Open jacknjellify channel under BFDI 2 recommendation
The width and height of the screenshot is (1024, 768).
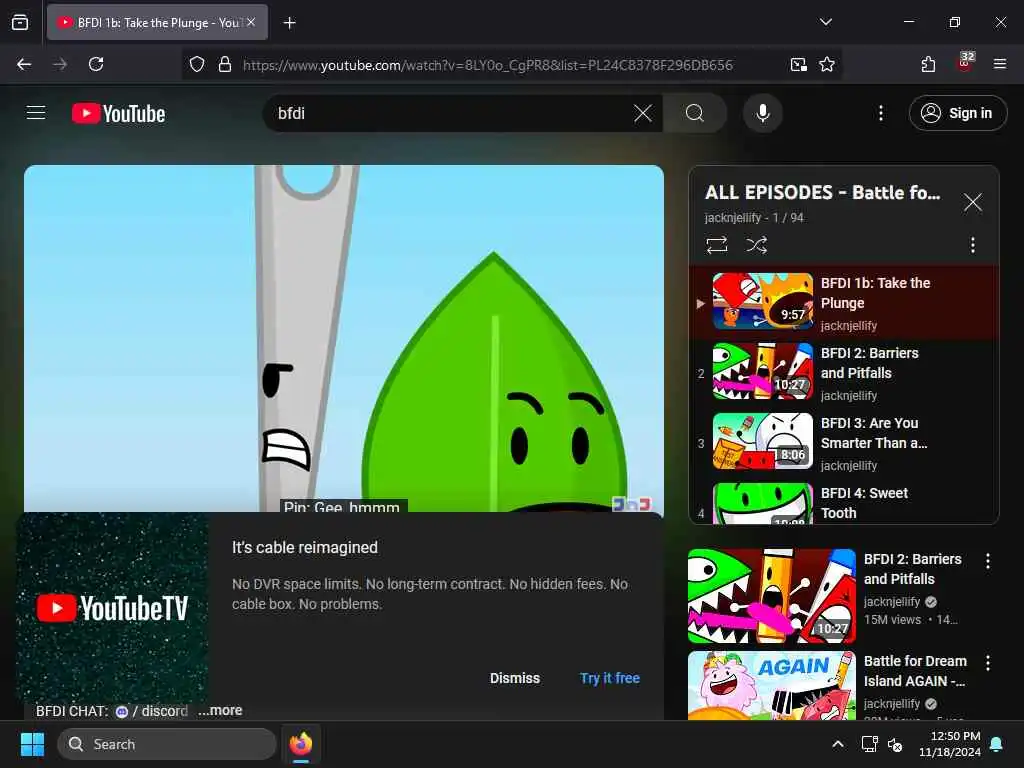click(x=891, y=601)
